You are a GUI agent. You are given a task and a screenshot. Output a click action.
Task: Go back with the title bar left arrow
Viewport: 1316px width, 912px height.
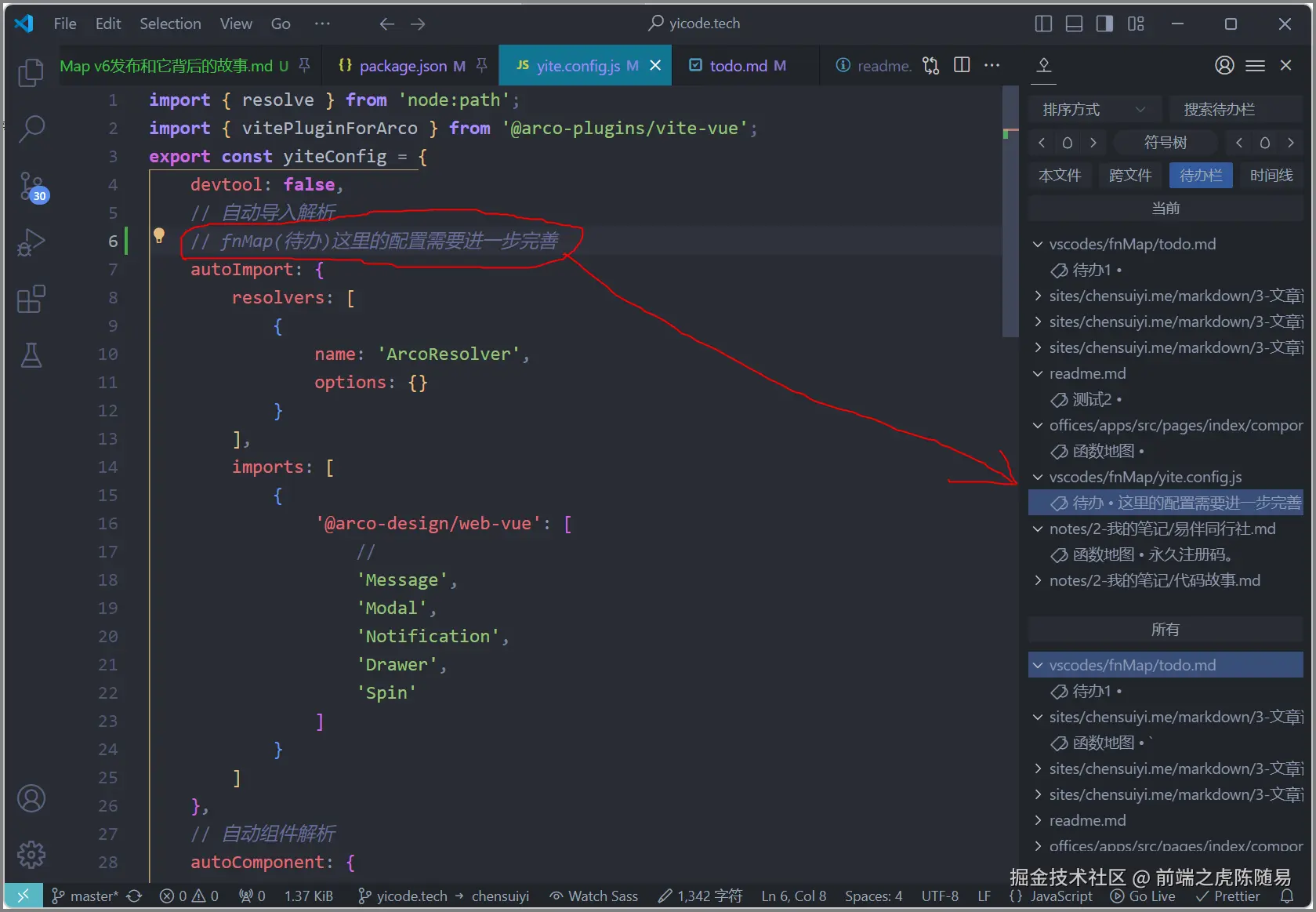click(x=386, y=24)
